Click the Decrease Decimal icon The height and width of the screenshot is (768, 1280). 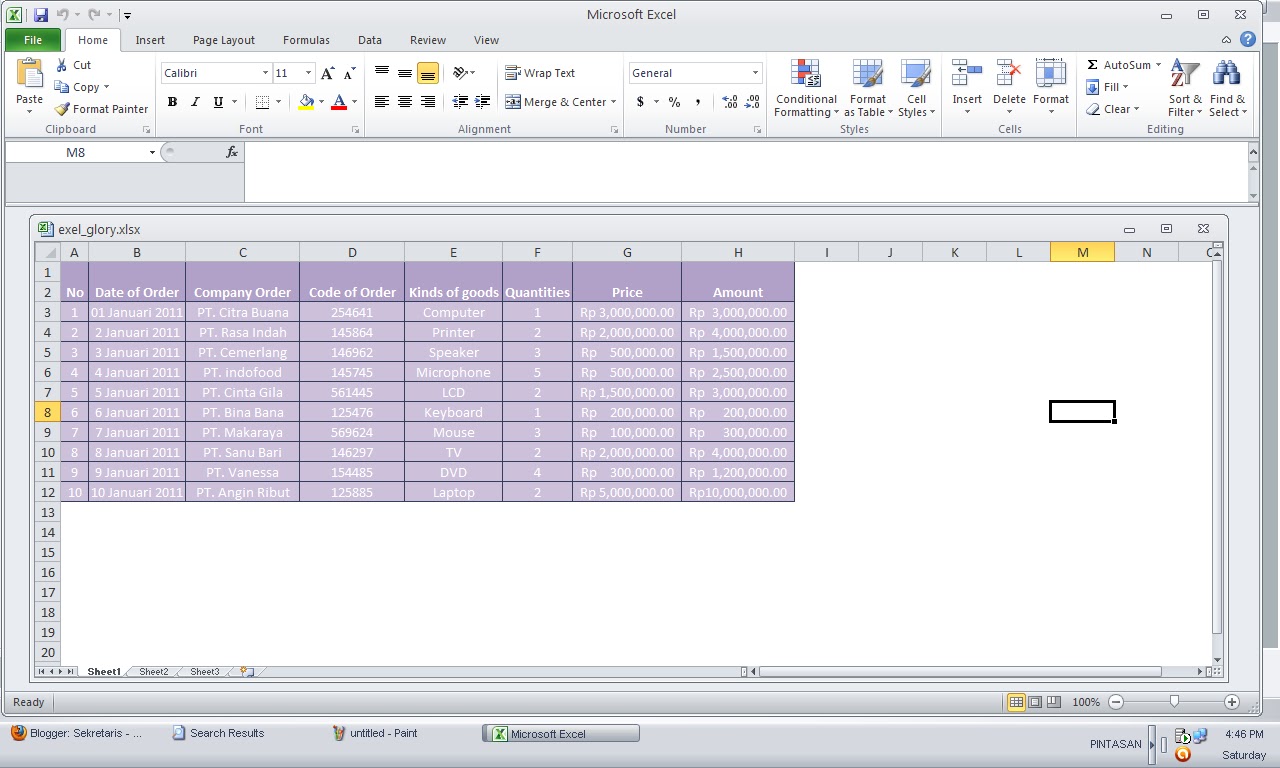pos(753,102)
